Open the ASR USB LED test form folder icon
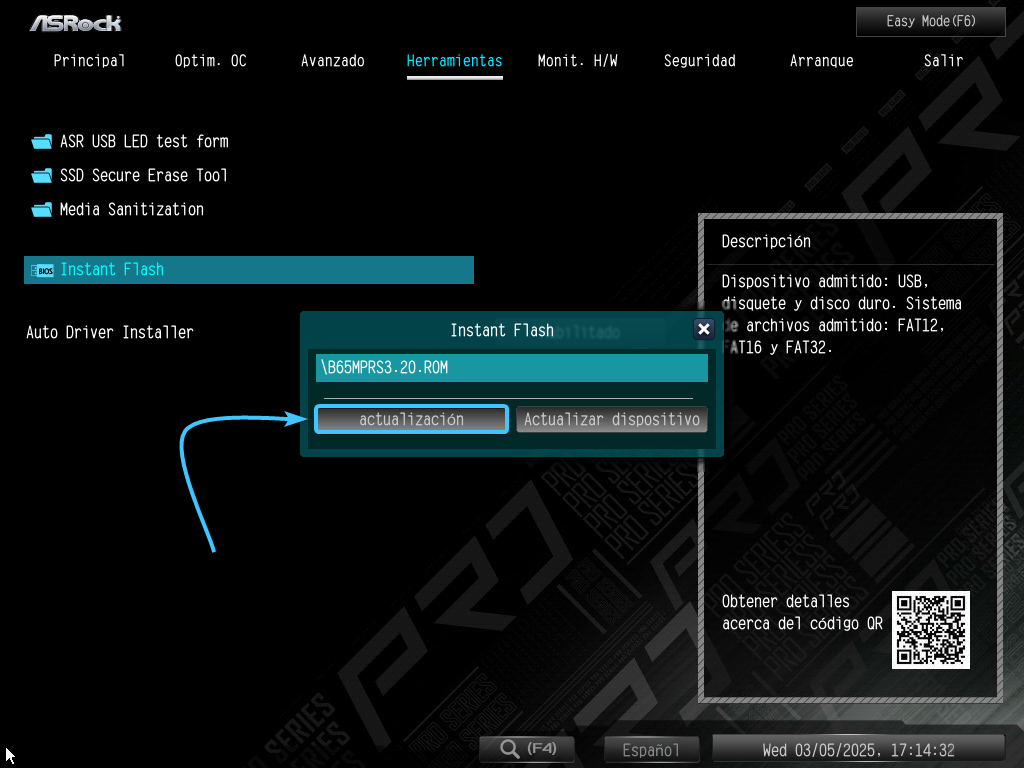This screenshot has height=768, width=1024. (x=42, y=142)
